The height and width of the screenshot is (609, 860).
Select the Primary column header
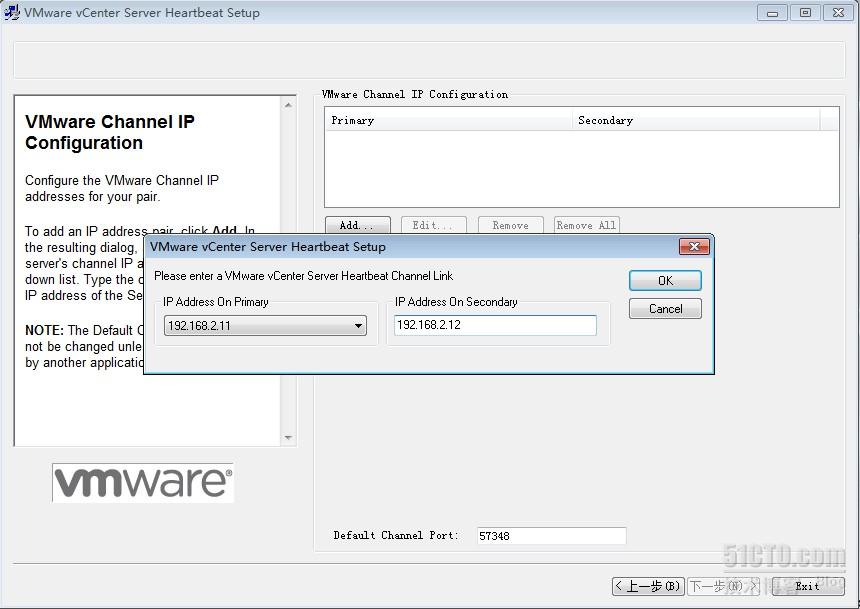[449, 120]
